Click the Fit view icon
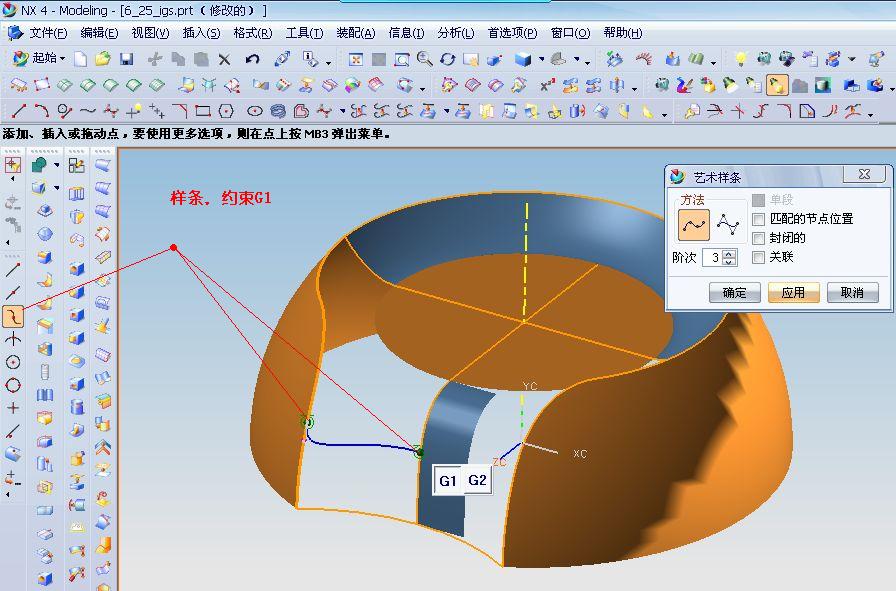The image size is (896, 591). tap(355, 59)
